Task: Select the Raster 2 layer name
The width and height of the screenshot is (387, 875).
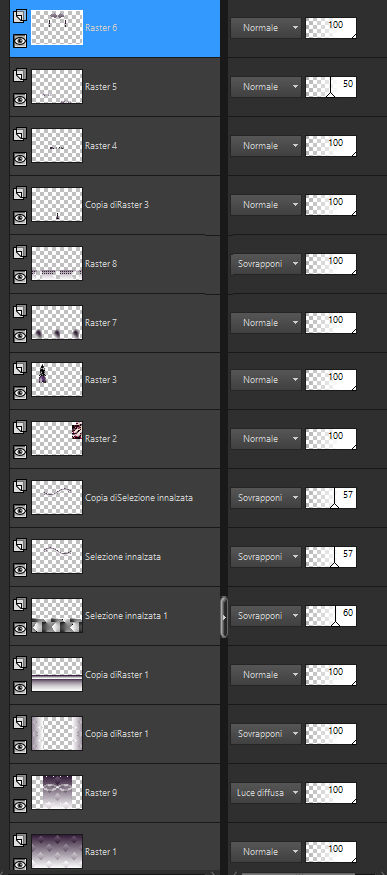Action: (x=101, y=439)
